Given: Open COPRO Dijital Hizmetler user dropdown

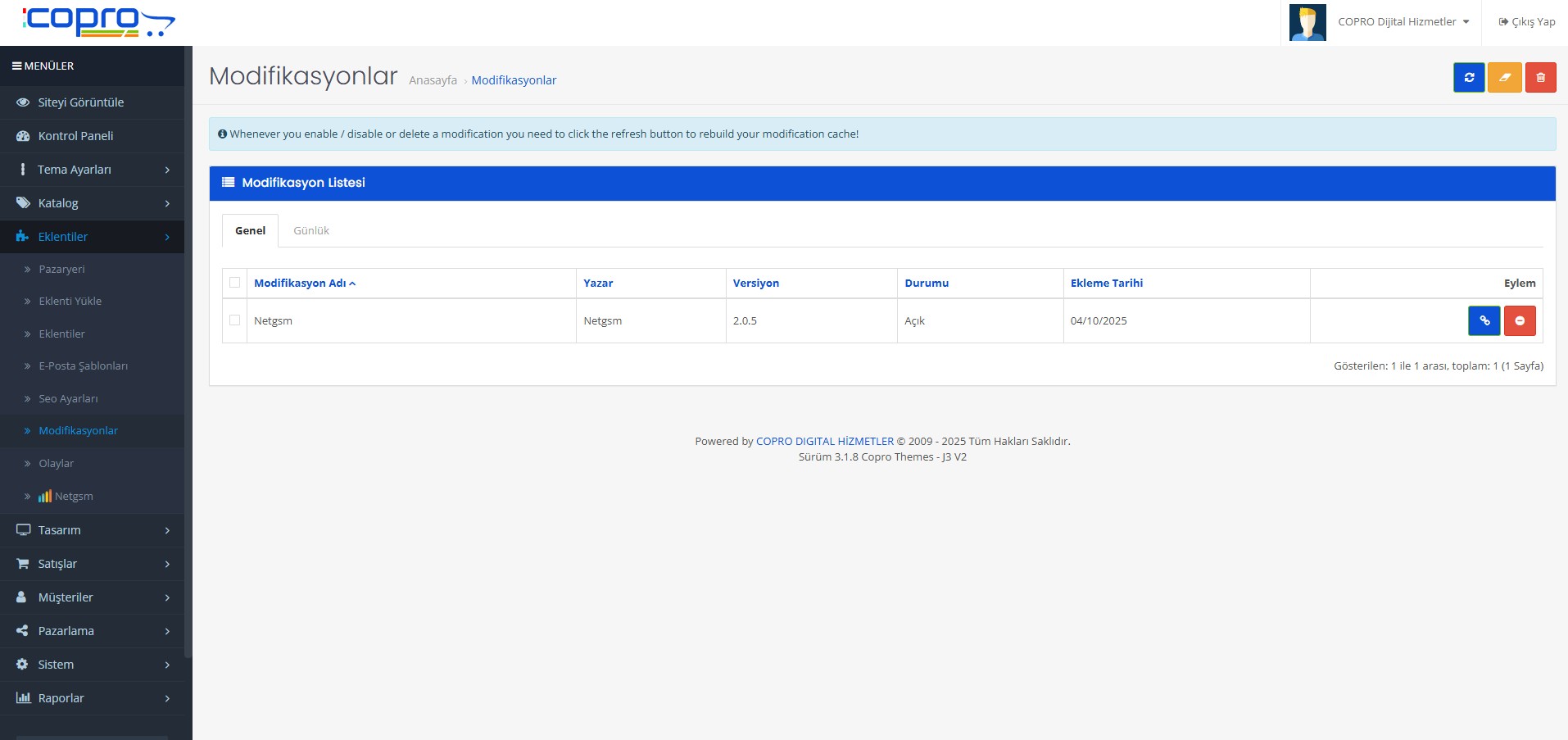Looking at the screenshot, I should coord(1403,22).
